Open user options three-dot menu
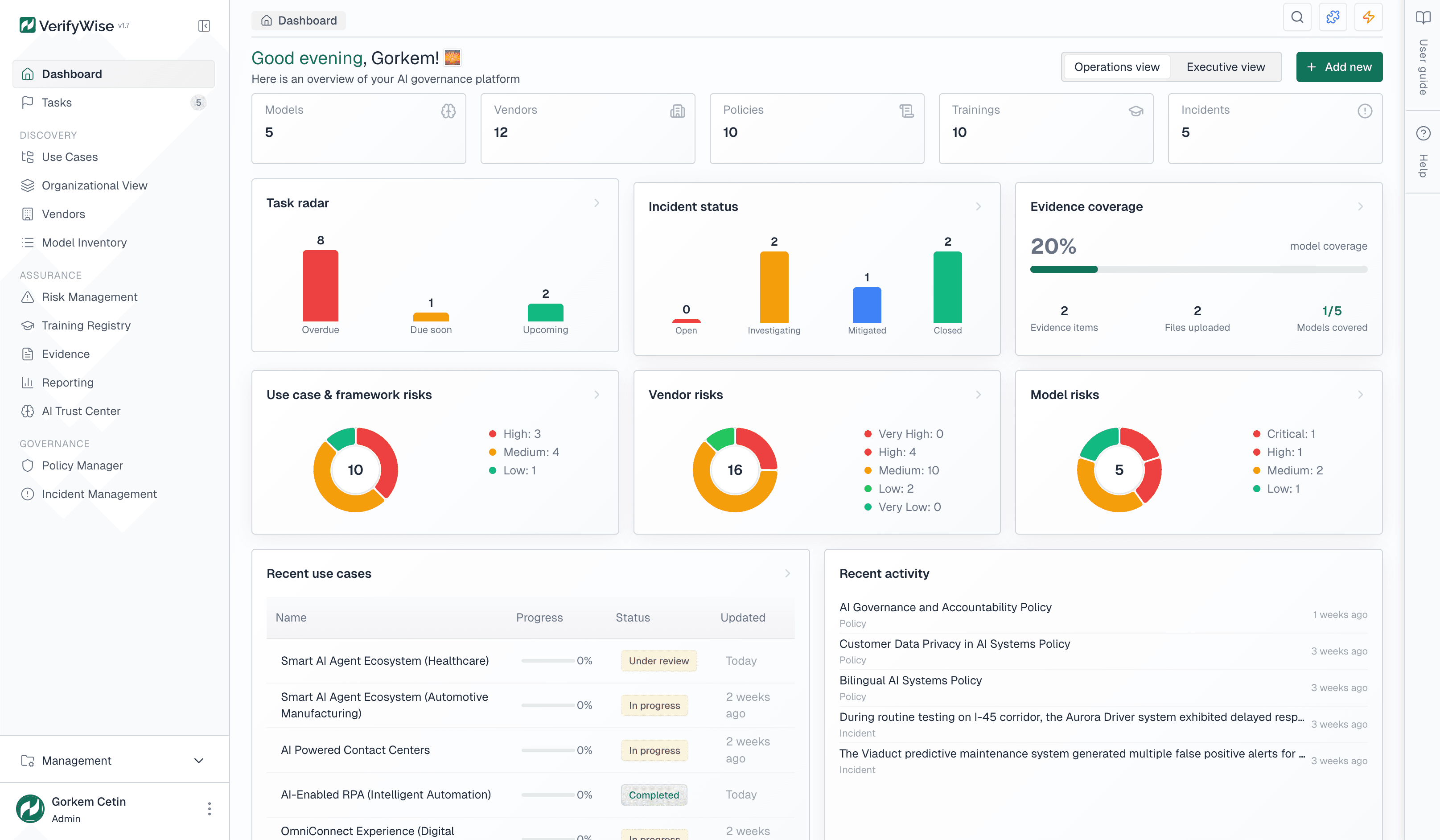1440x840 pixels. [x=209, y=809]
